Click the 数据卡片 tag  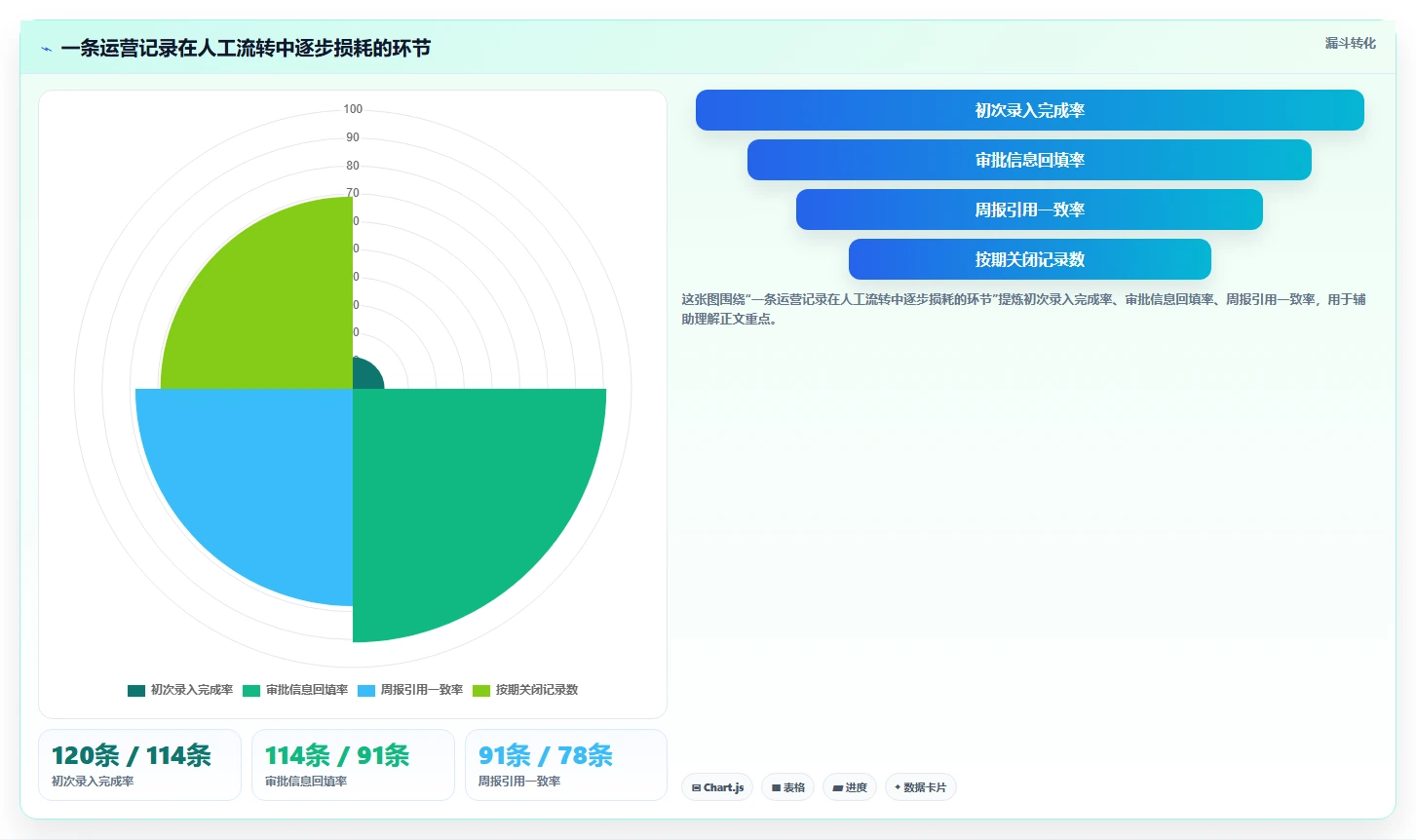coord(921,787)
